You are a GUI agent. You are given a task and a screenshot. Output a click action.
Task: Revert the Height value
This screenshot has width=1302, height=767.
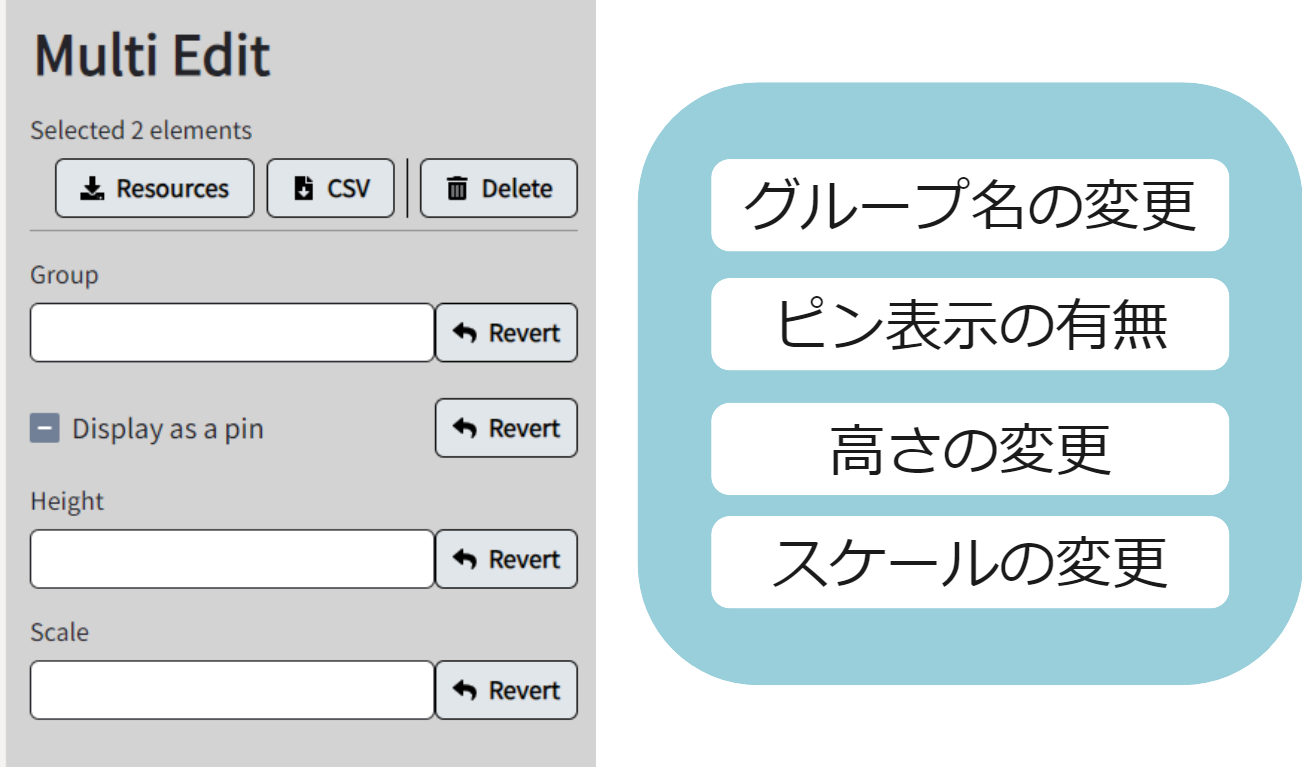coord(506,559)
